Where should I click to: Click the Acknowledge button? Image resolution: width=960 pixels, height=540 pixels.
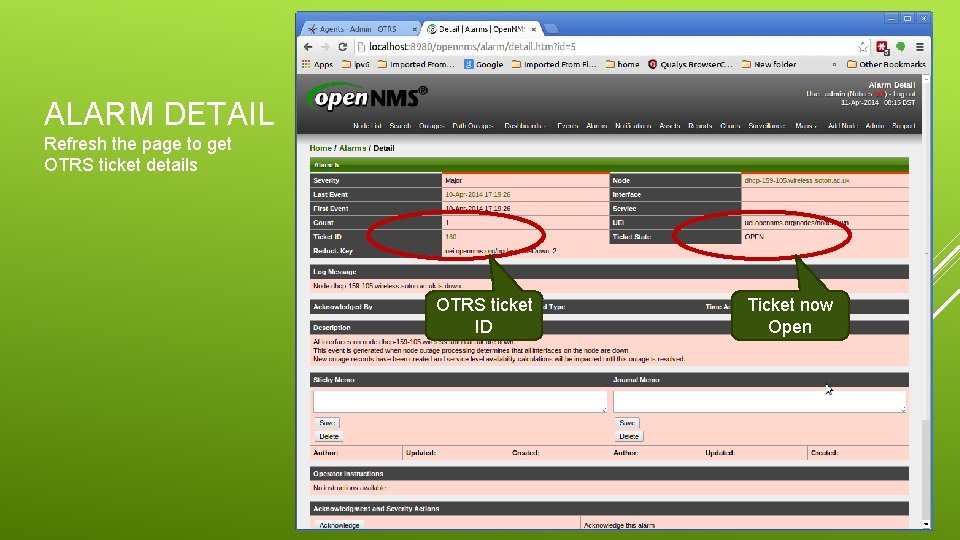coord(339,525)
